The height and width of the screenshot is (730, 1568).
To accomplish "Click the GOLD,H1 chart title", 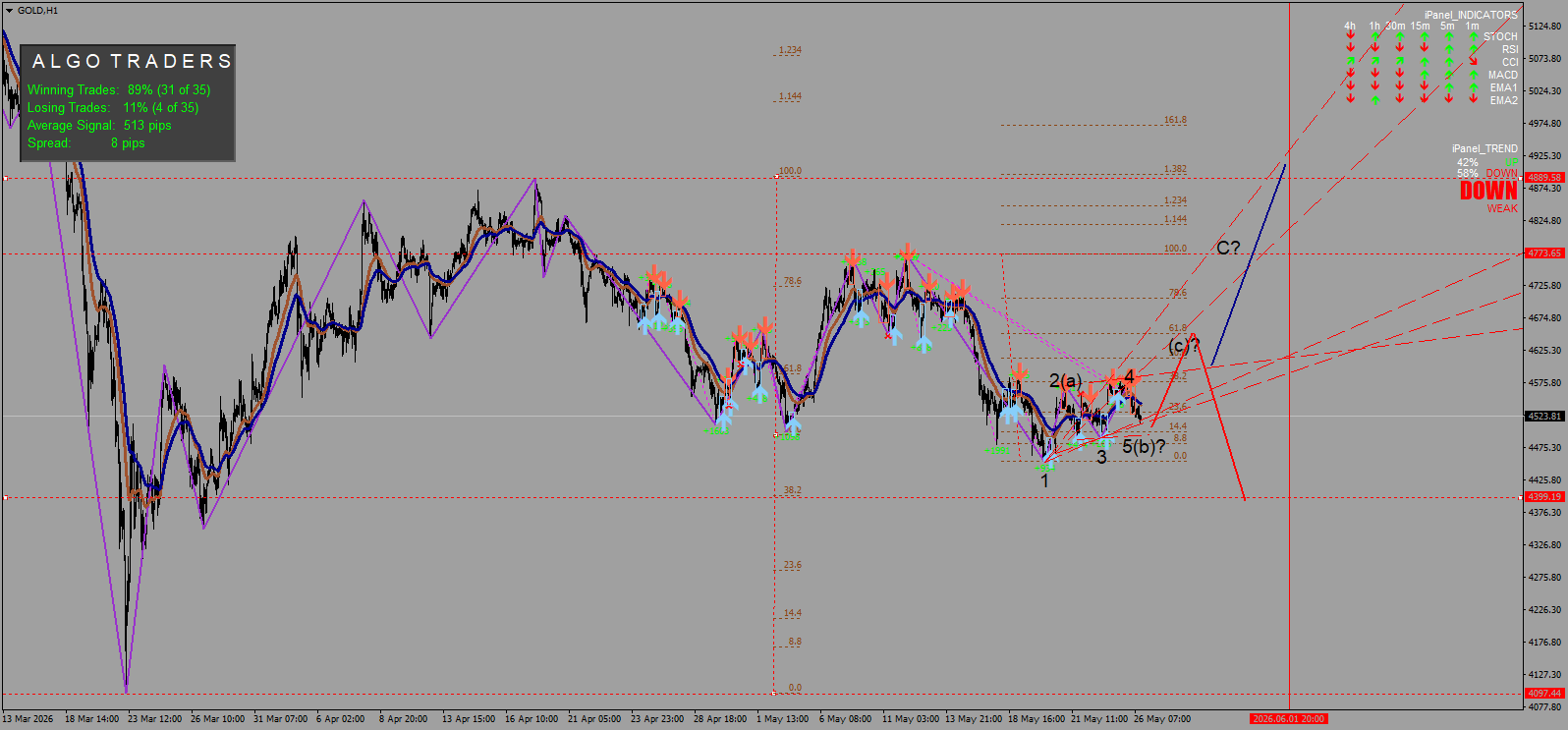I will pos(37,11).
